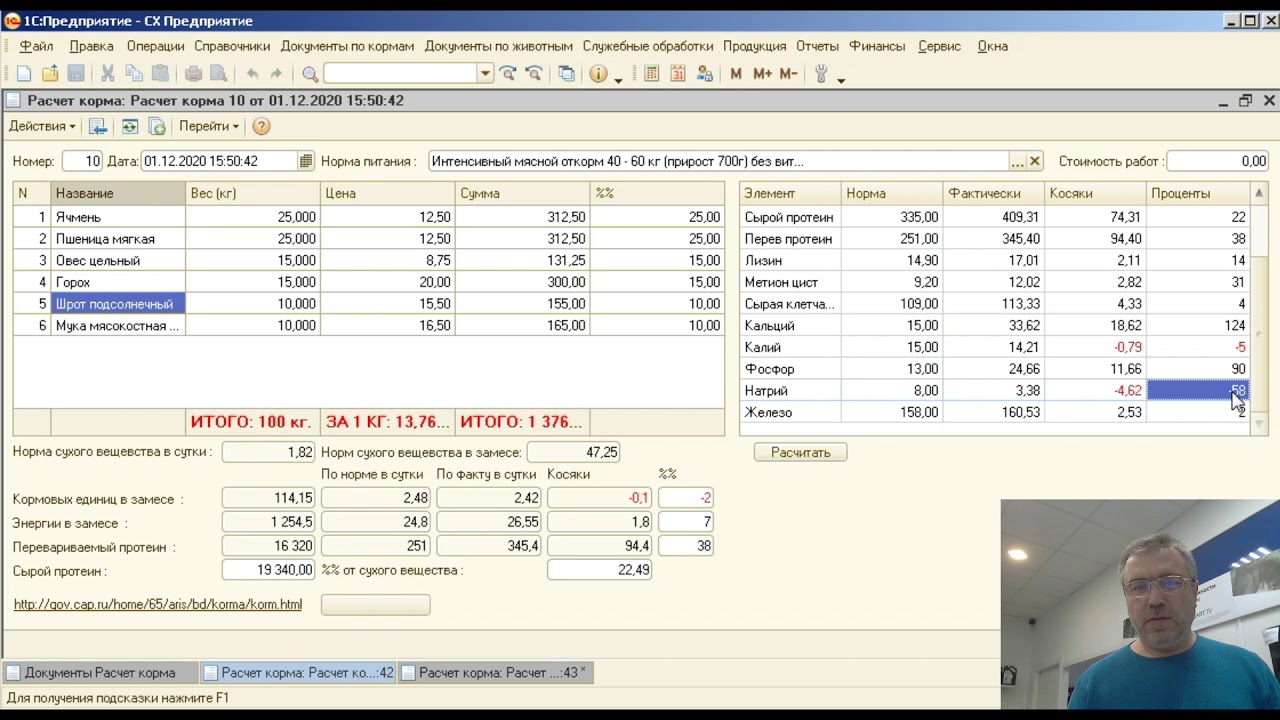Open the Документы по кормам menu
The height and width of the screenshot is (720, 1280).
(x=347, y=46)
